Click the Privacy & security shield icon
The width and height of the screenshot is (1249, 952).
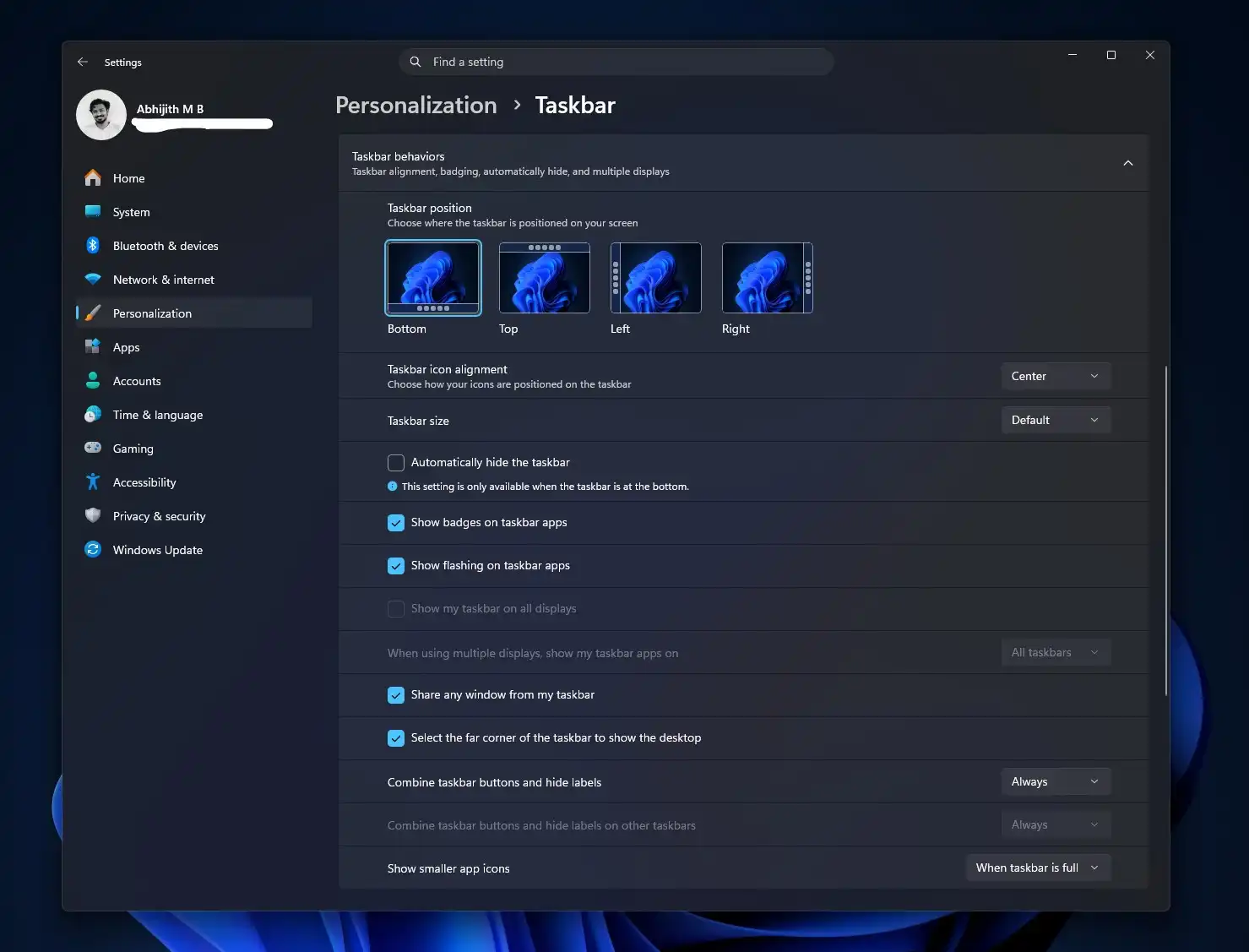click(x=93, y=516)
